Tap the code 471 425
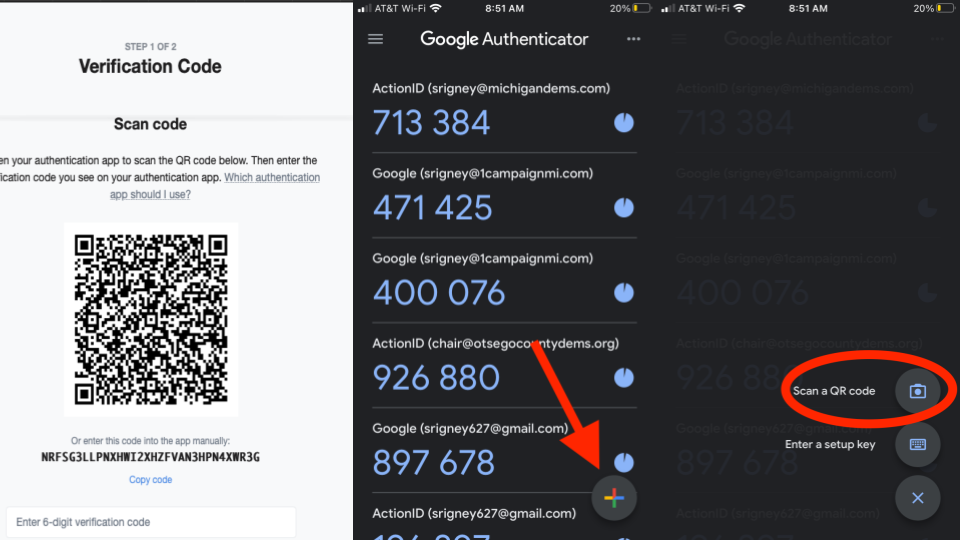The width and height of the screenshot is (960, 540). pyautogui.click(x=432, y=208)
